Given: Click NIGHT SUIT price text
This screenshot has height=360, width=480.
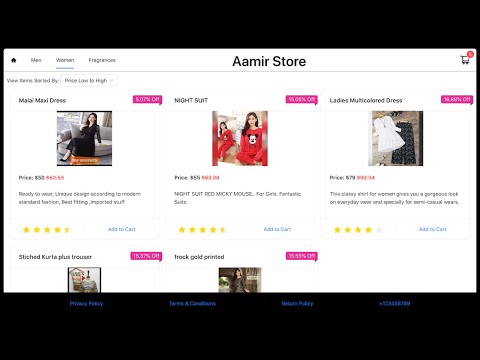Looking at the screenshot, I should (197, 178).
